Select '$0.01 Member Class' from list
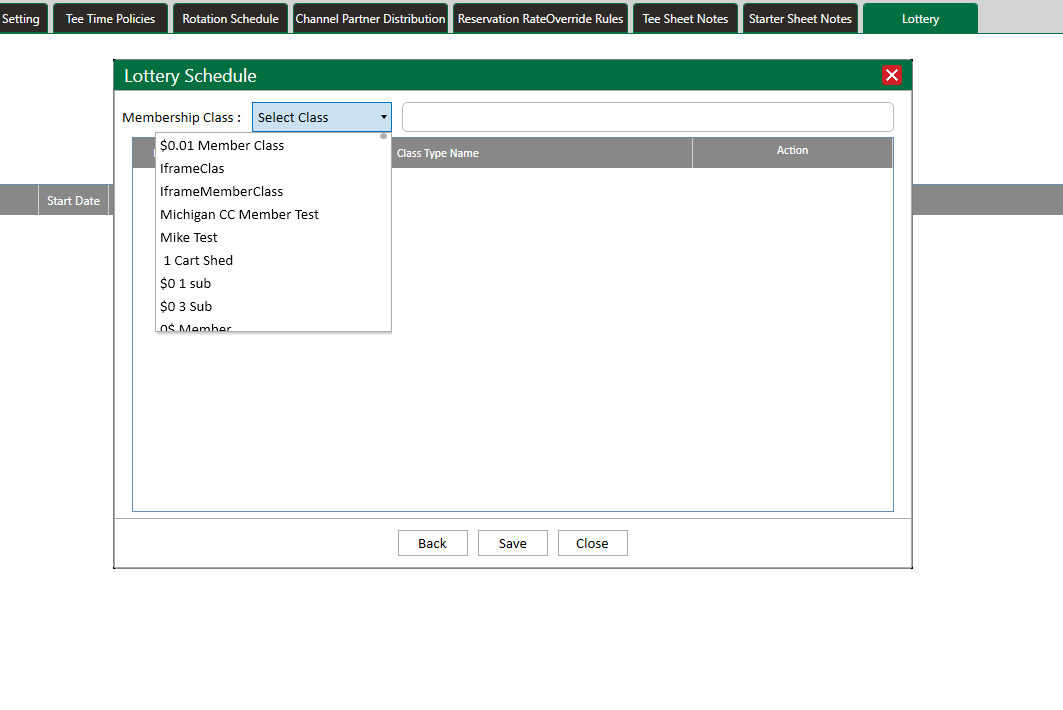1063x710 pixels. (222, 146)
